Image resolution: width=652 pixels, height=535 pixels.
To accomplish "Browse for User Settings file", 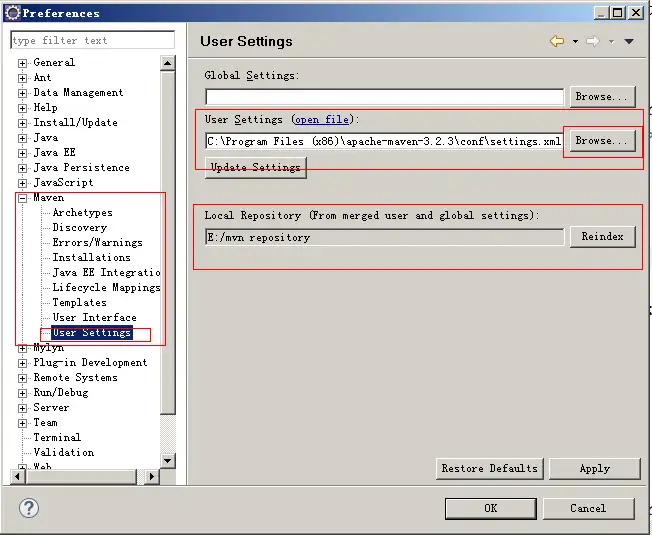I will 603,141.
